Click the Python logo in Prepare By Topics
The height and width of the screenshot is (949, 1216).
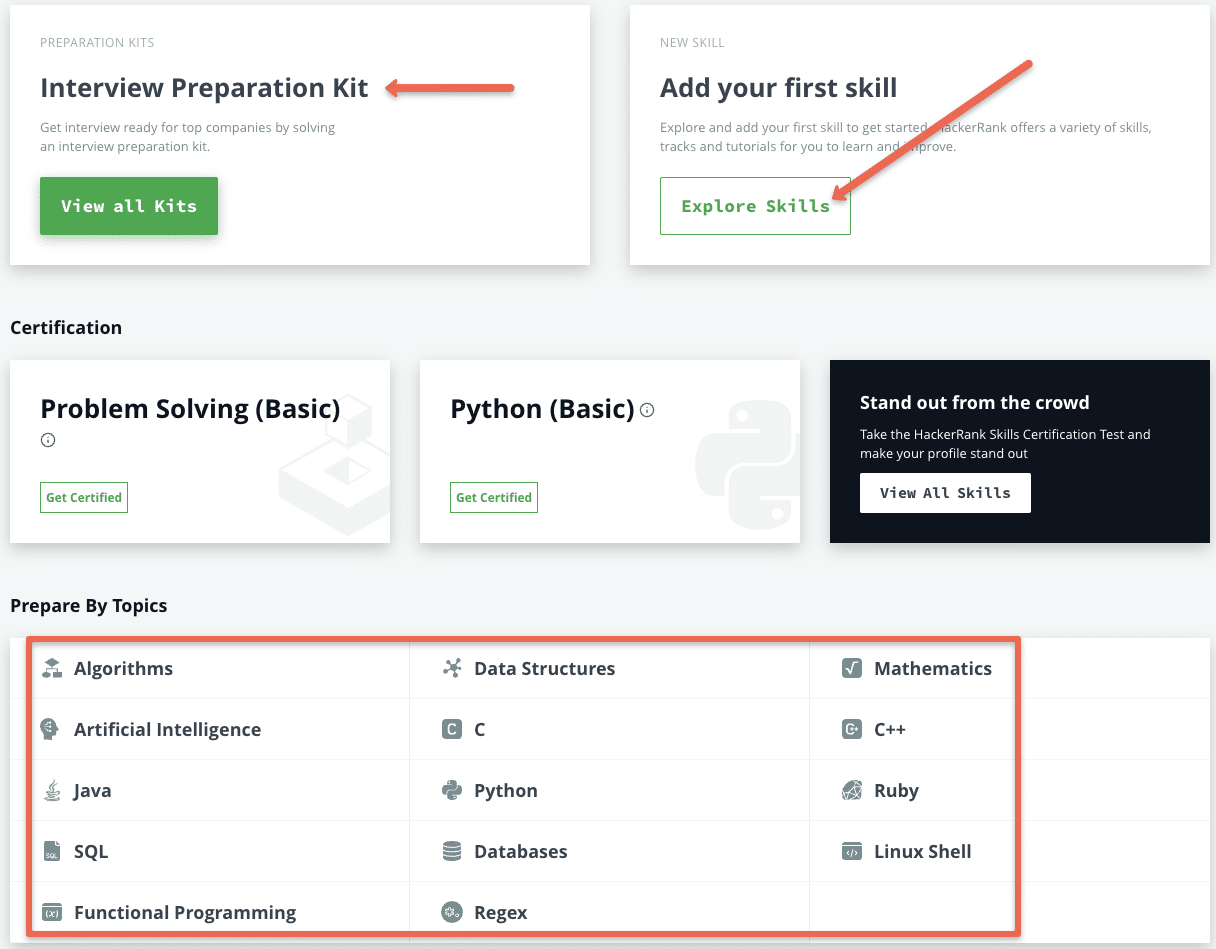pos(451,790)
